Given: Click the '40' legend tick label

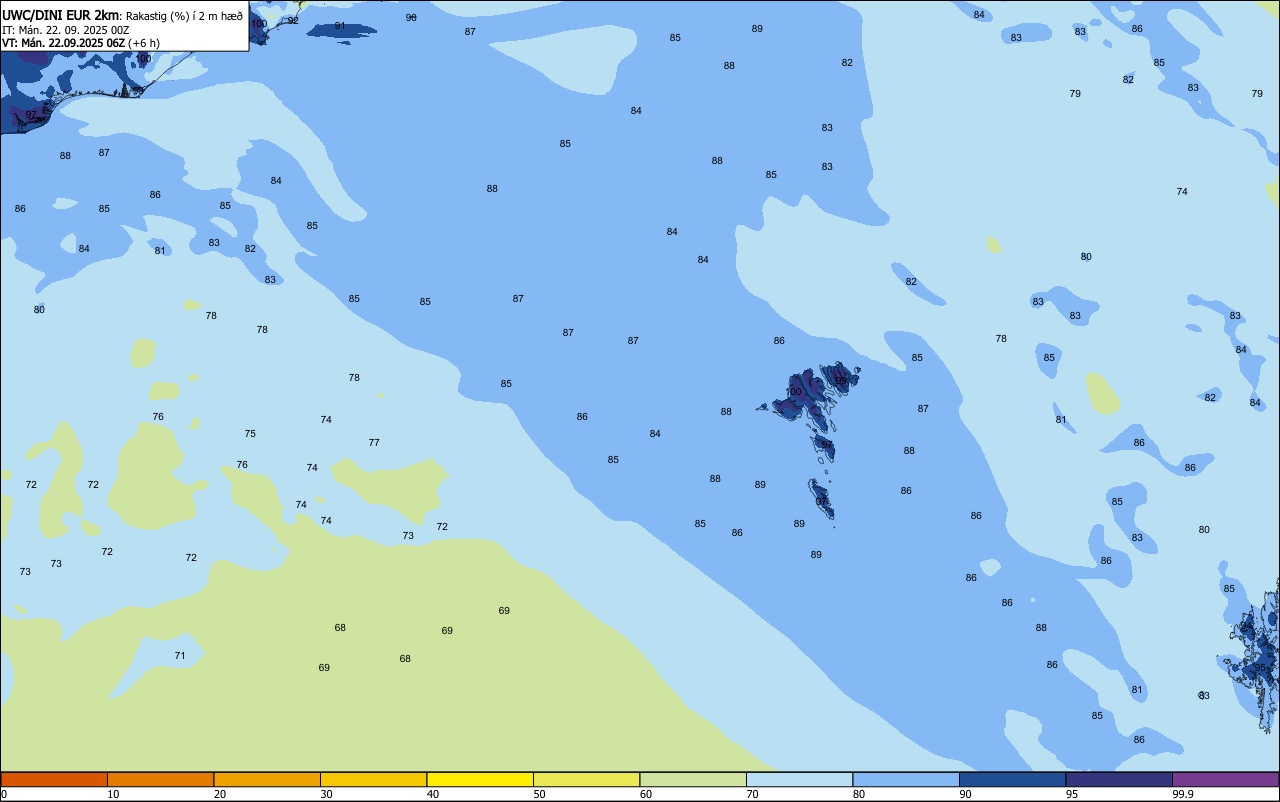Looking at the screenshot, I should pyautogui.click(x=433, y=794).
